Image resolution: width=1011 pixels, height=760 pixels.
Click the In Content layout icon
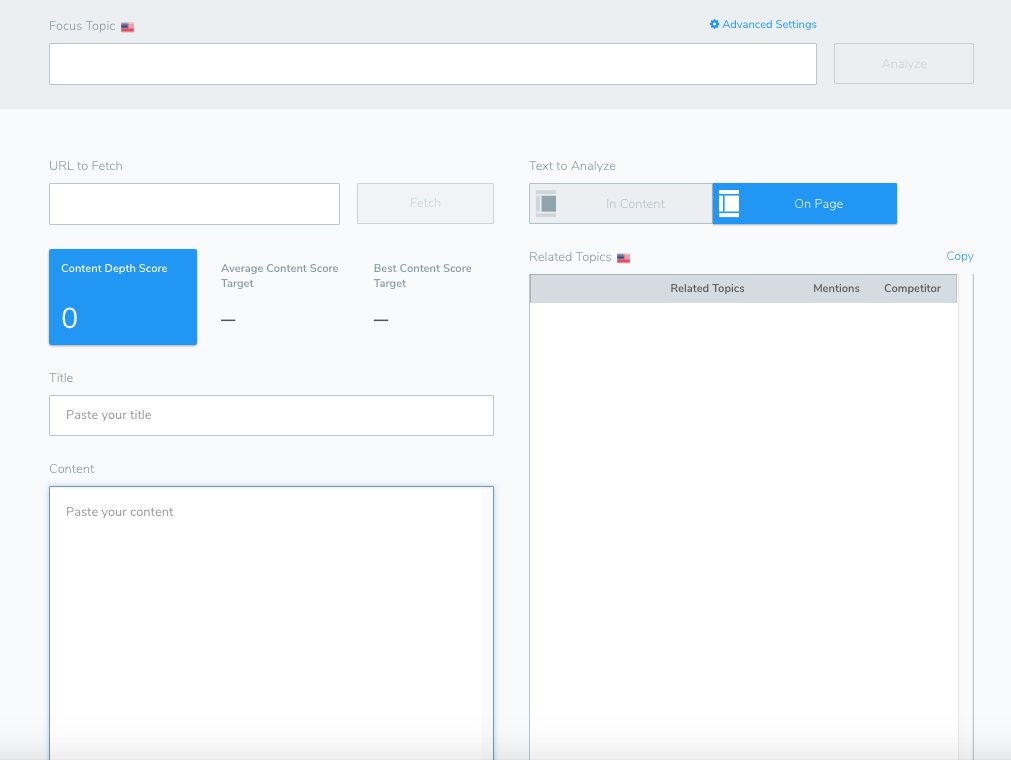tap(546, 203)
